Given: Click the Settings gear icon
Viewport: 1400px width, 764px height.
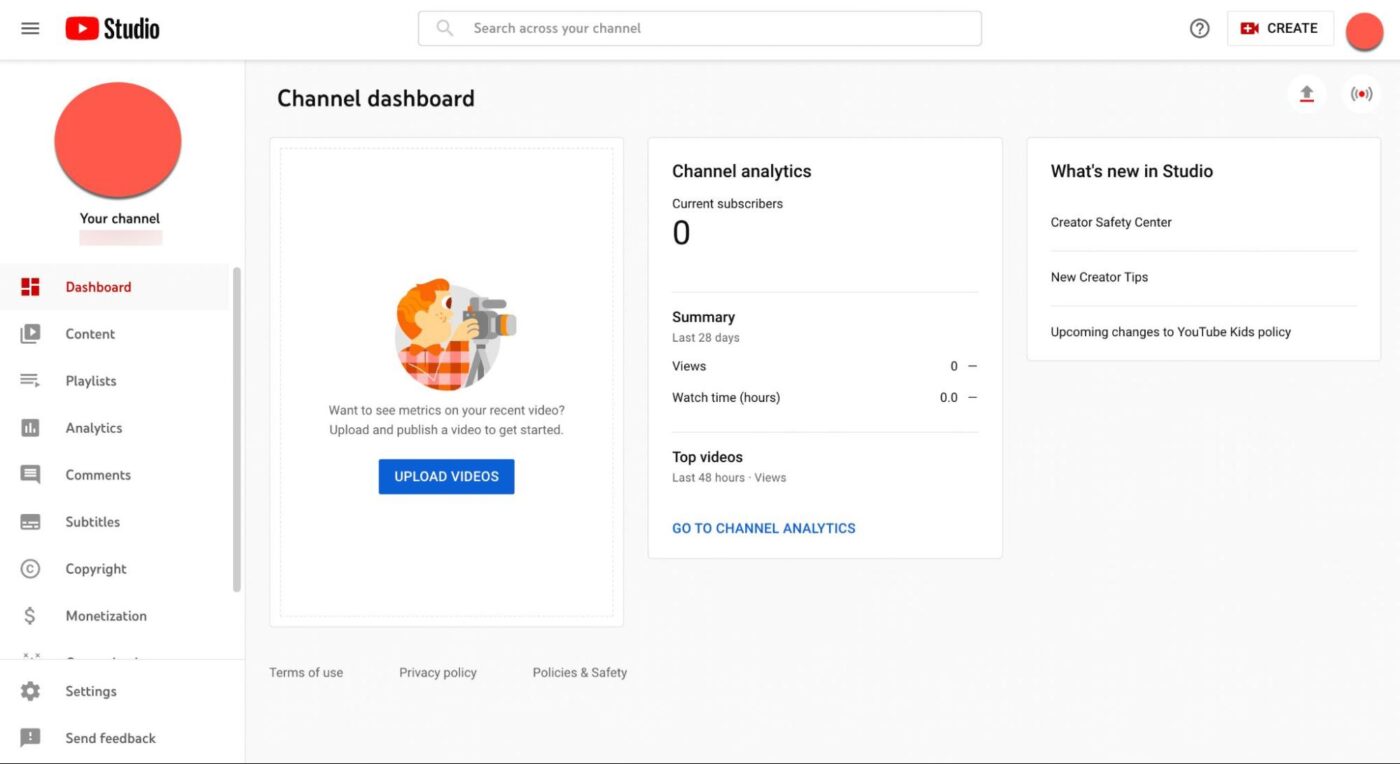Looking at the screenshot, I should [31, 691].
